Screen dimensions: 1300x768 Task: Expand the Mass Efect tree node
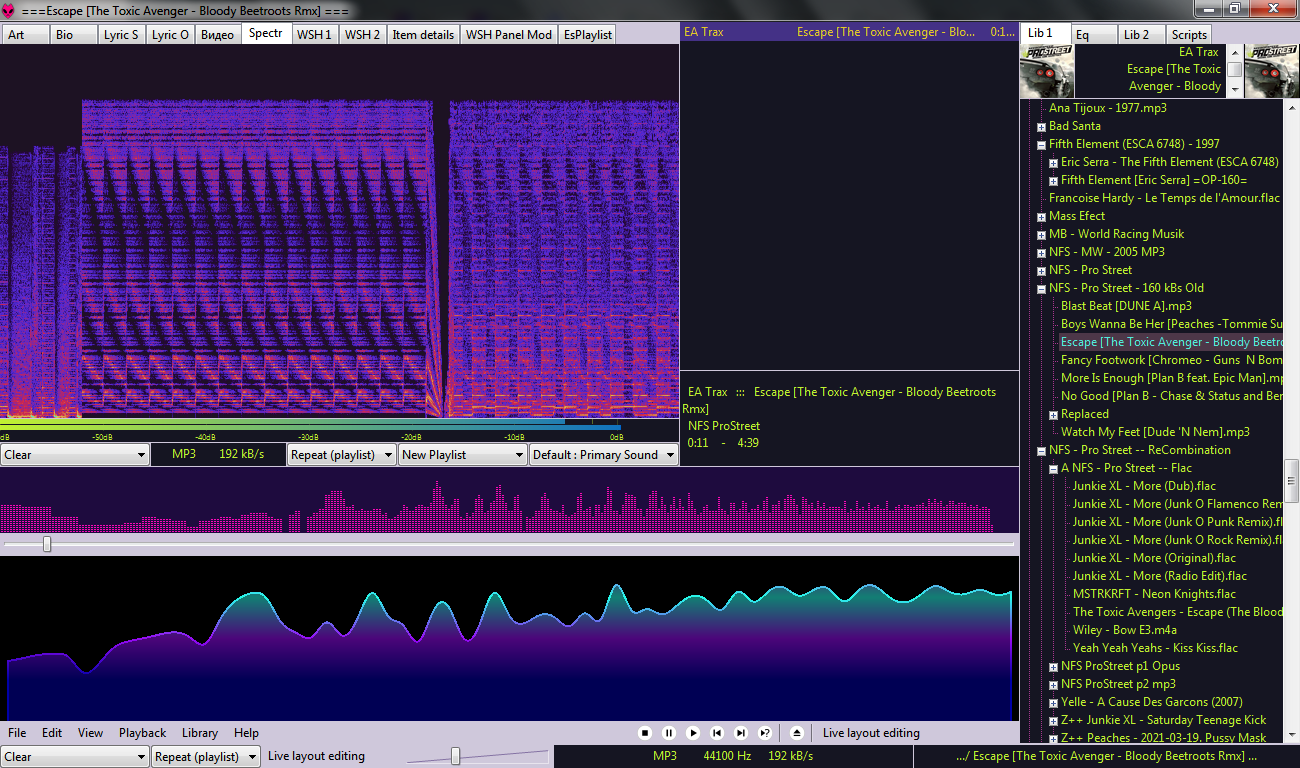pos(1041,217)
